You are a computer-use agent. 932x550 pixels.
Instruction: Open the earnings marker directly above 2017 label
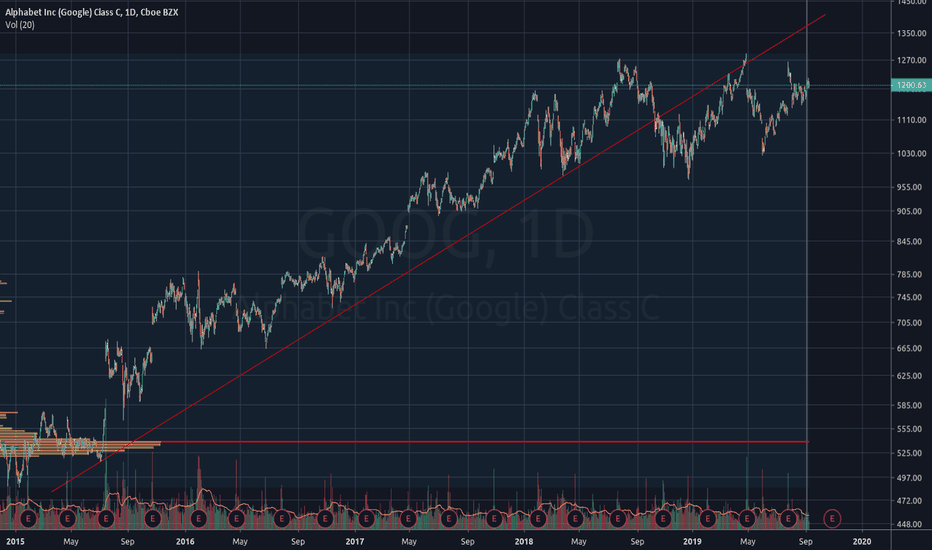[366, 519]
